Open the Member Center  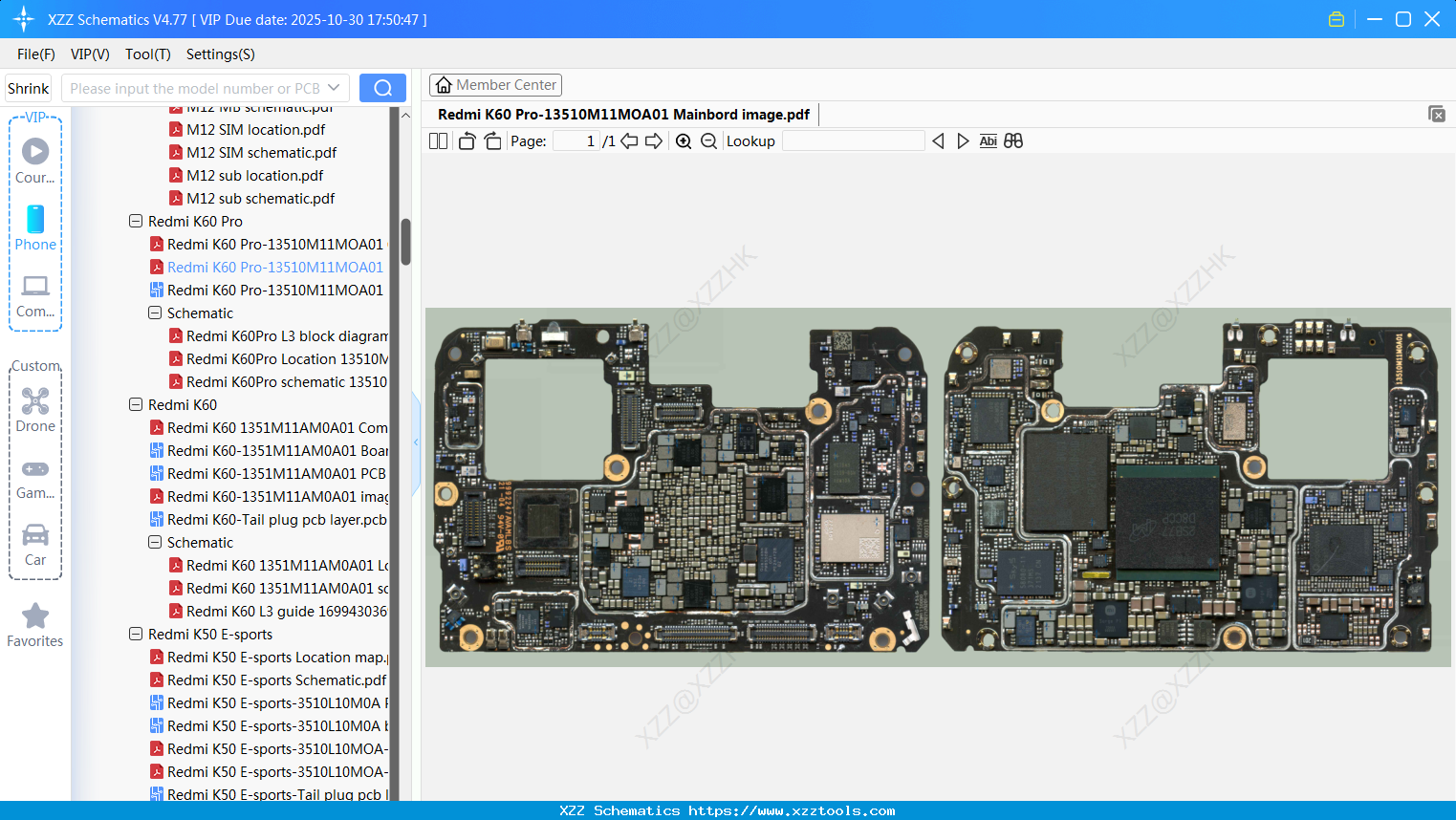[x=495, y=84]
